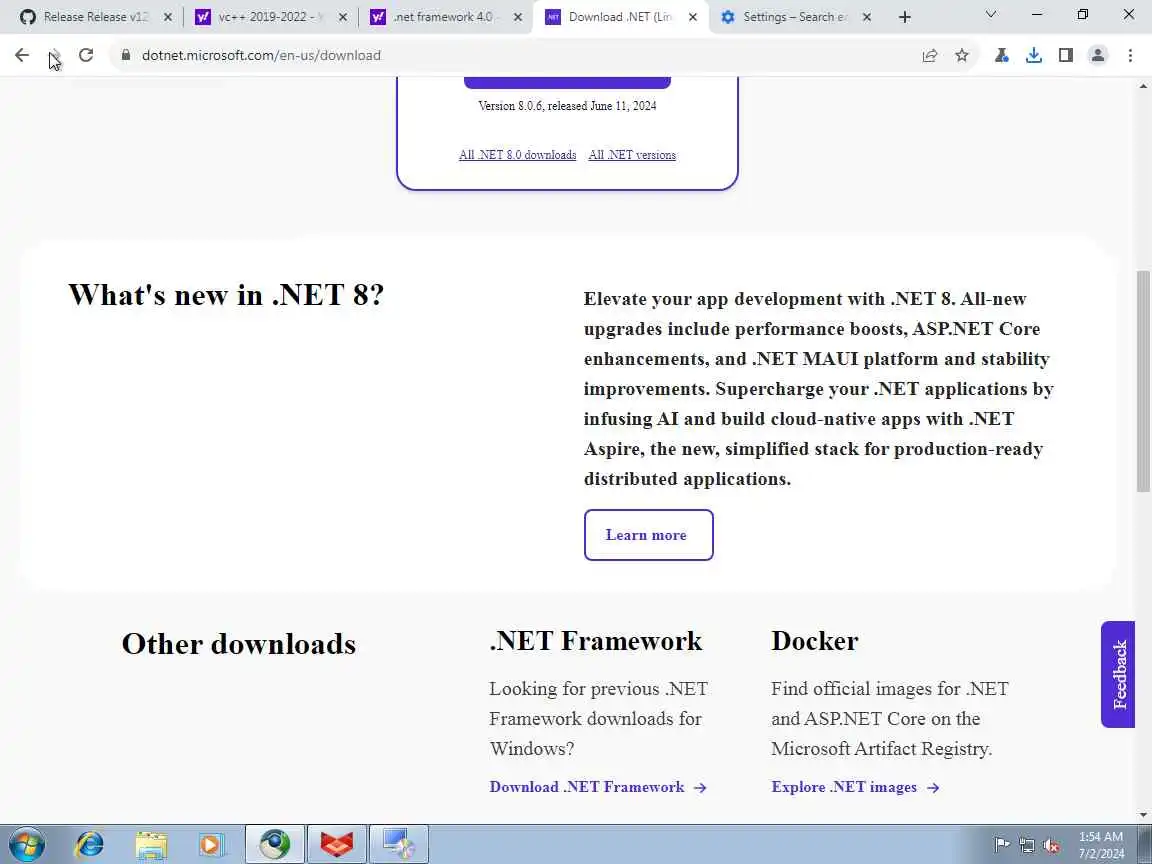Click the lock icon in address bar
The image size is (1152, 864).
click(x=126, y=55)
